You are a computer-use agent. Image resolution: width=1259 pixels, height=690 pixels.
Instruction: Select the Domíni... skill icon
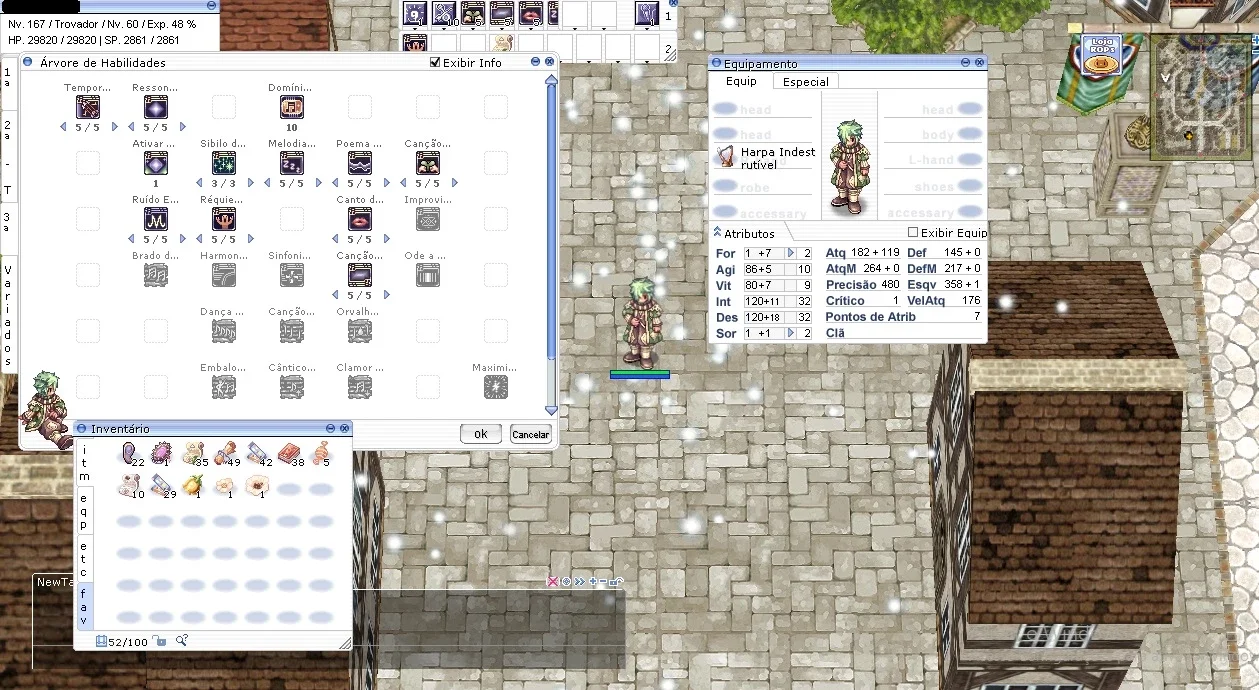click(x=291, y=107)
